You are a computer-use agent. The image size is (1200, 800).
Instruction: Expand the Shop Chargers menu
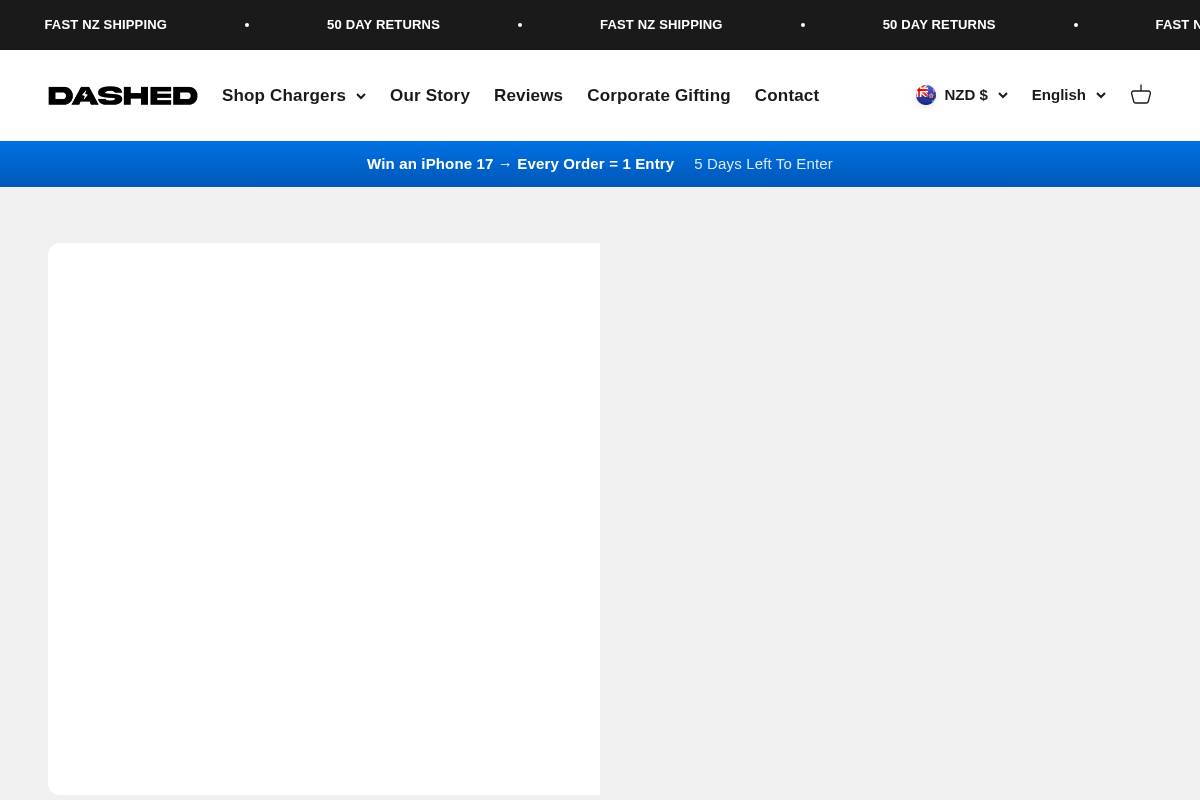click(x=294, y=96)
